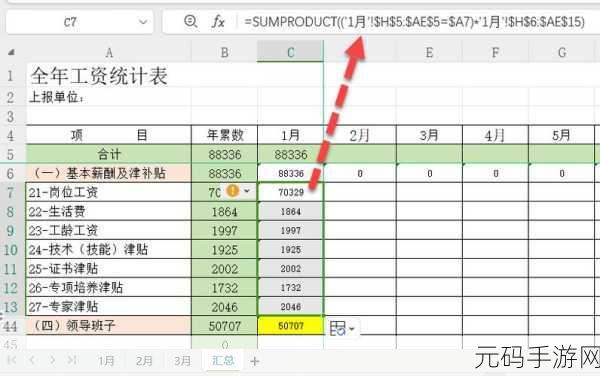Select column E header
Screen dimensions: 600x376
click(429, 52)
